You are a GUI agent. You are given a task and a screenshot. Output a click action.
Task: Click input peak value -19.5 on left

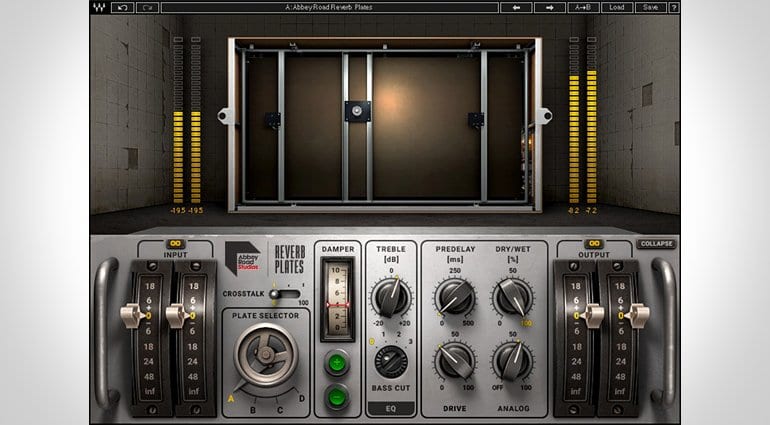[178, 210]
